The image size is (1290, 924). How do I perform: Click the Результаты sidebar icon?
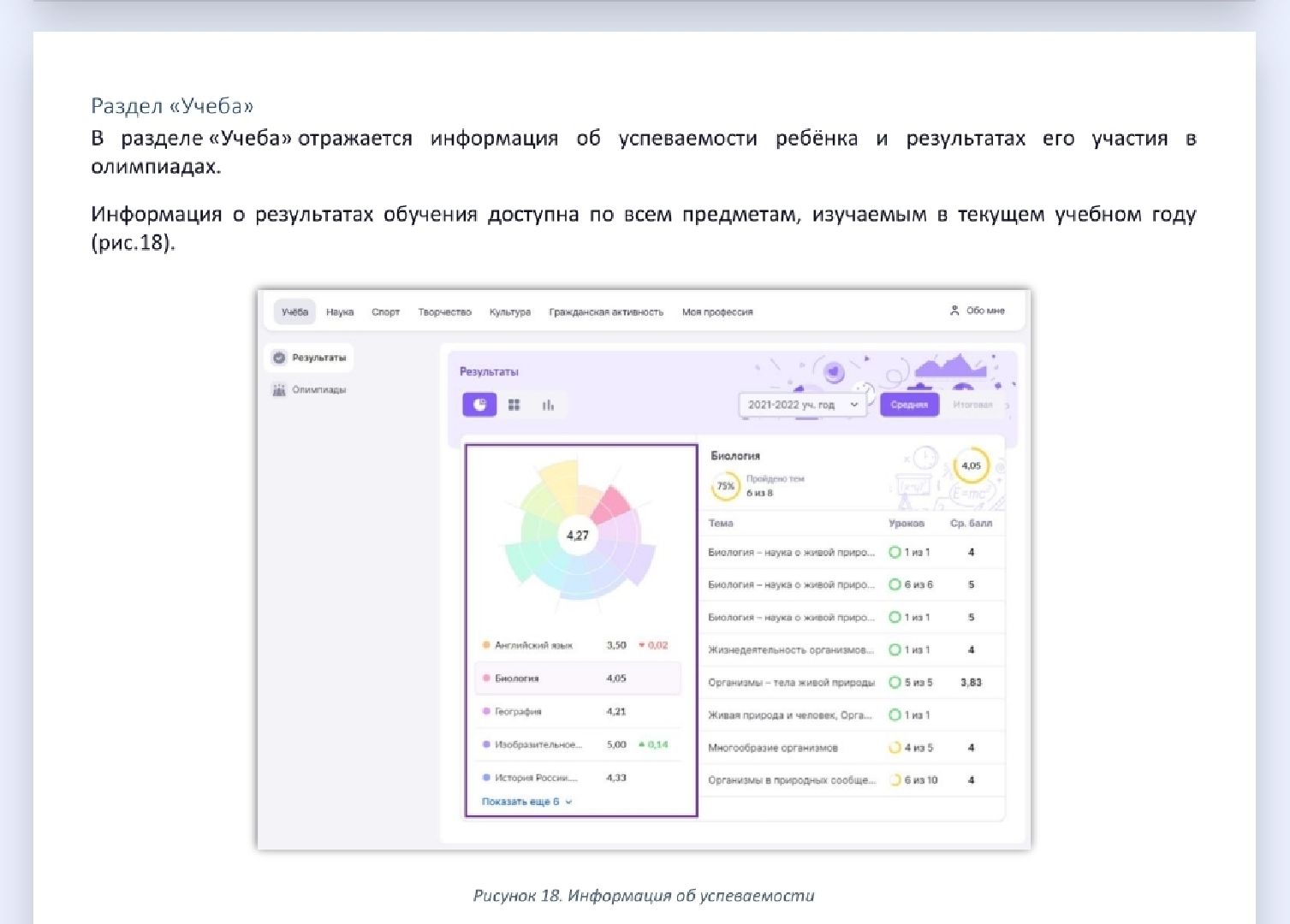click(x=279, y=358)
